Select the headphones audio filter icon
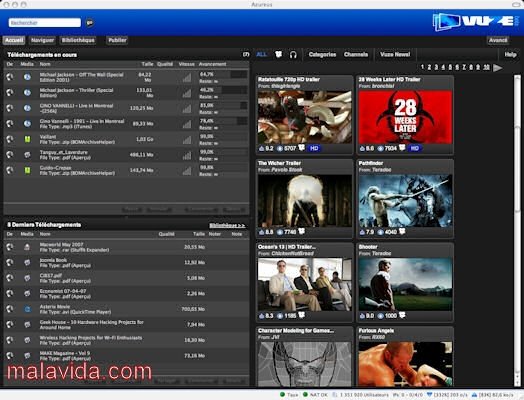The width and height of the screenshot is (524, 400). point(293,54)
